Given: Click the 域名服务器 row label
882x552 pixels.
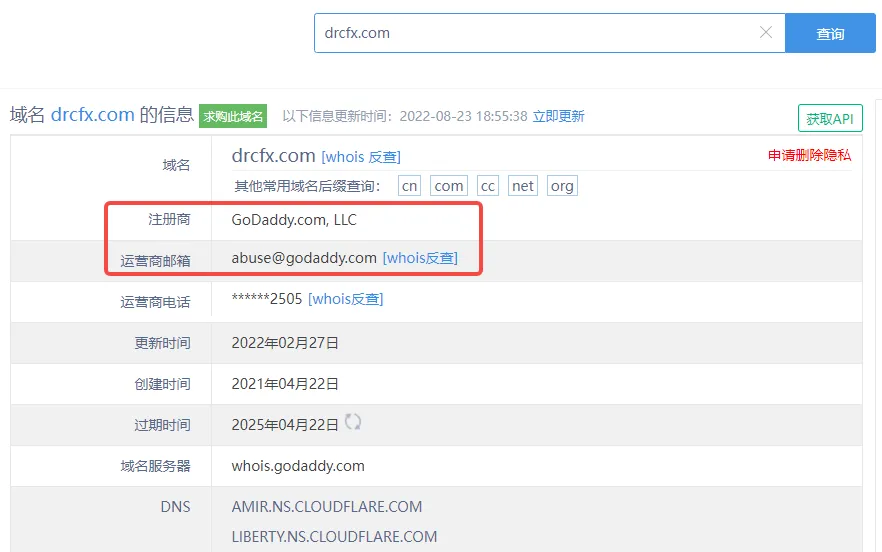Looking at the screenshot, I should [x=155, y=466].
